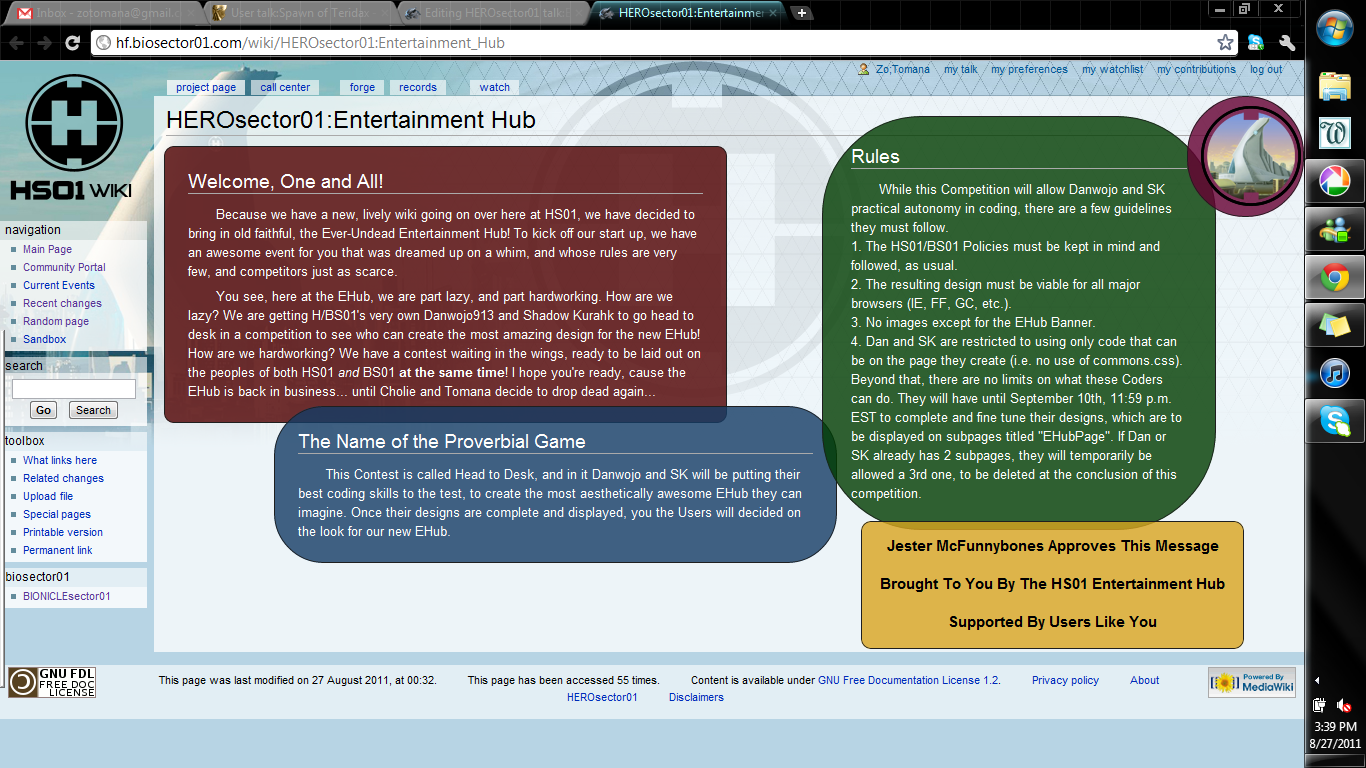Select the 'project page' wiki tab
This screenshot has width=1366, height=768.
point(206,87)
